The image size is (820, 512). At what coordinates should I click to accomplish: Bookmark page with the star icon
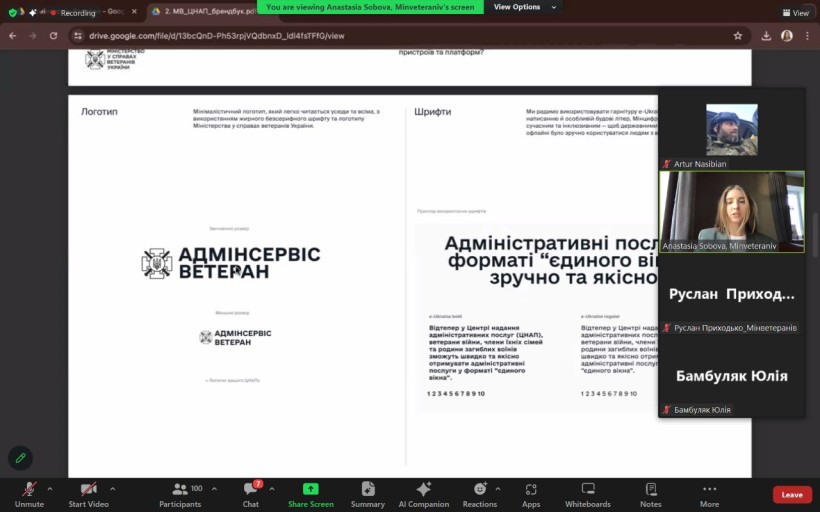coord(737,36)
